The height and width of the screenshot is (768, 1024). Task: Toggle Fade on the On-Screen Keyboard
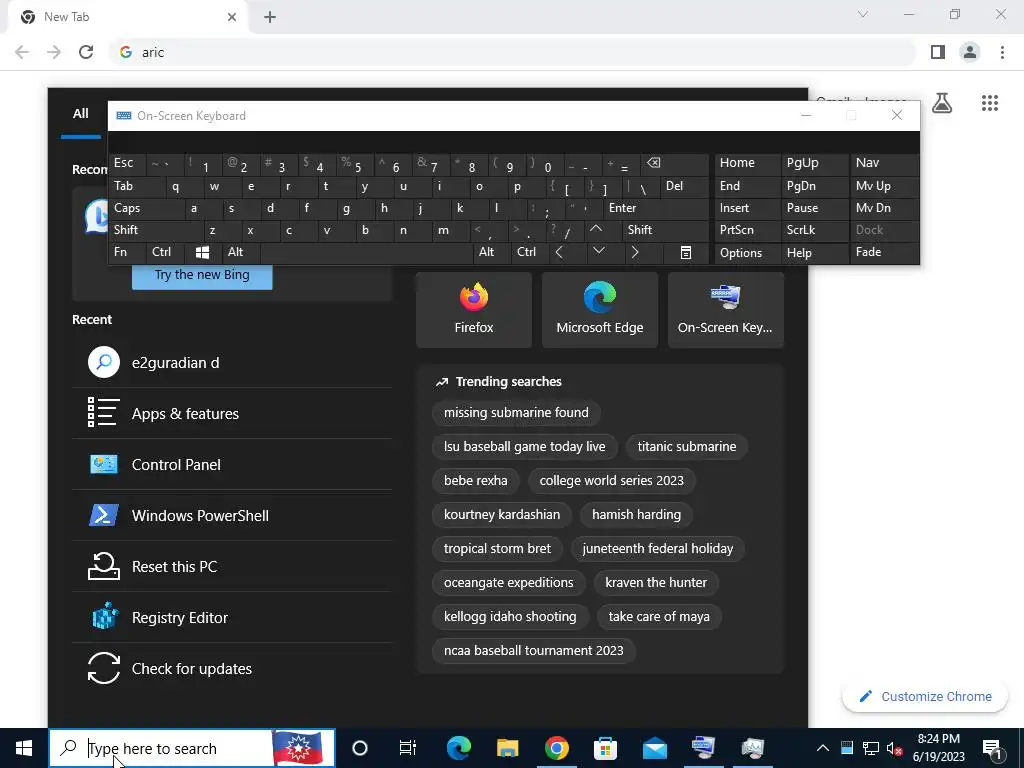pos(884,253)
